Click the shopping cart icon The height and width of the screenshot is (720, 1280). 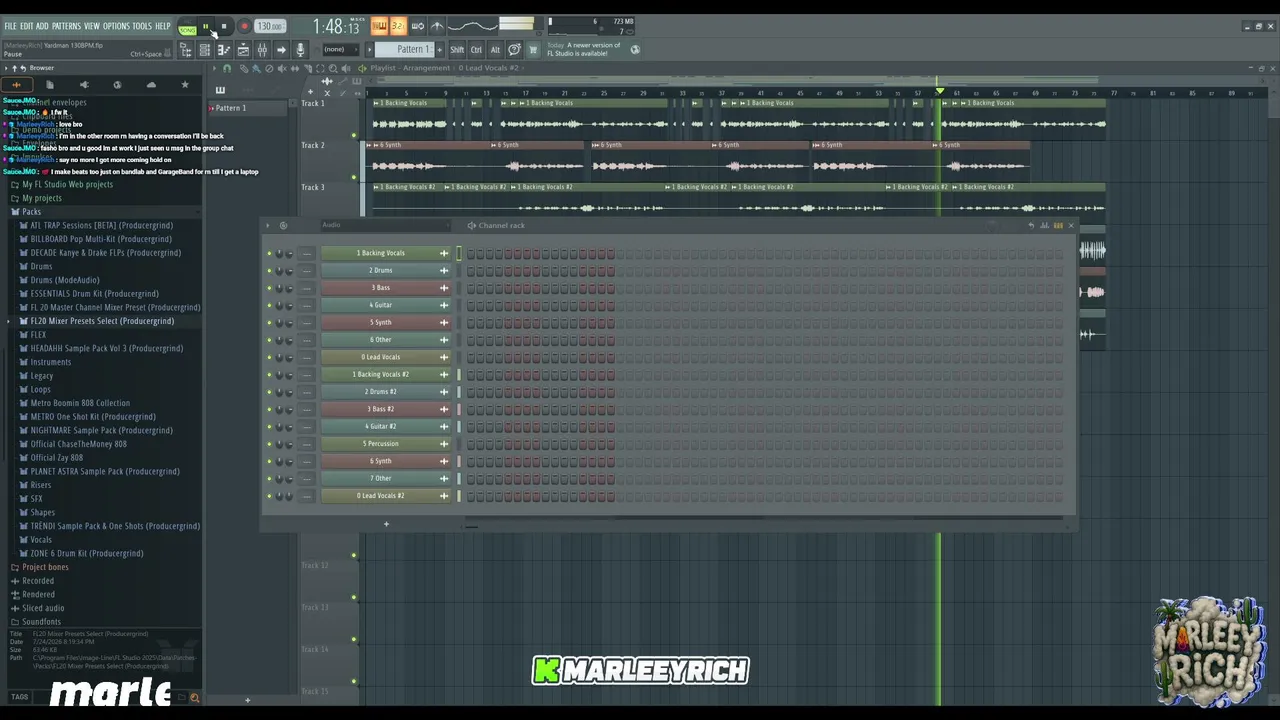click(x=533, y=50)
